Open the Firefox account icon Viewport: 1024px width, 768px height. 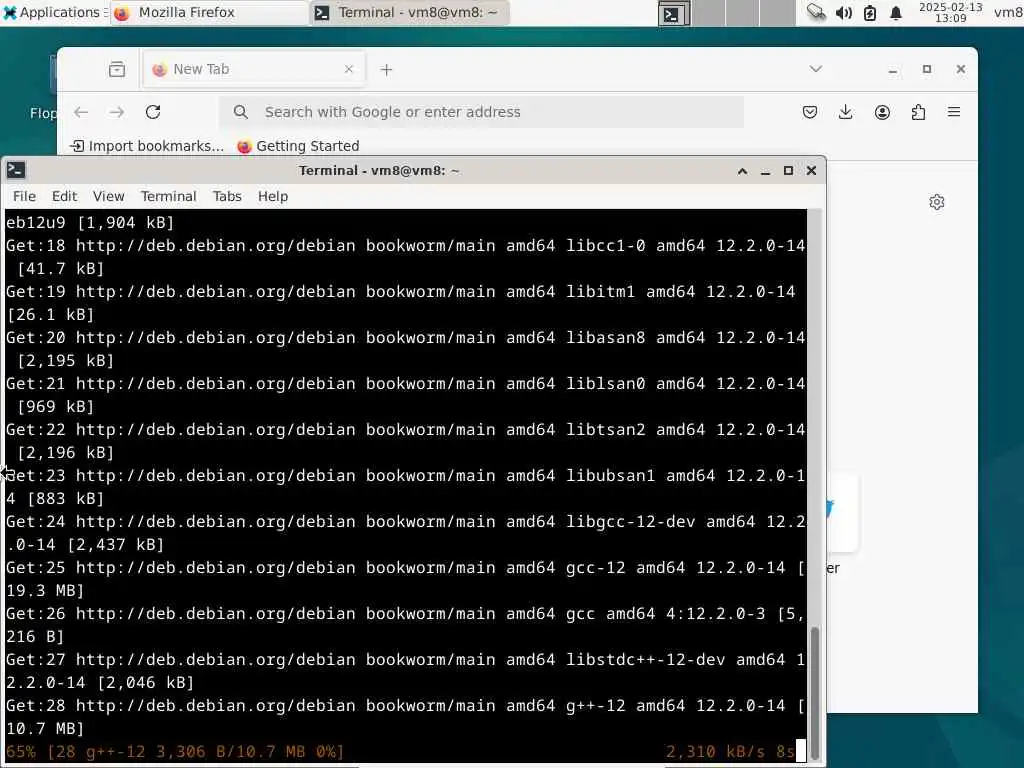pyautogui.click(x=882, y=112)
